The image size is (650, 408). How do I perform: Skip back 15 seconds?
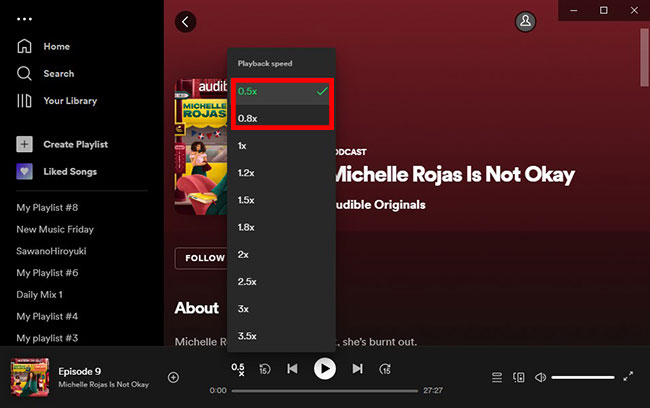point(264,369)
